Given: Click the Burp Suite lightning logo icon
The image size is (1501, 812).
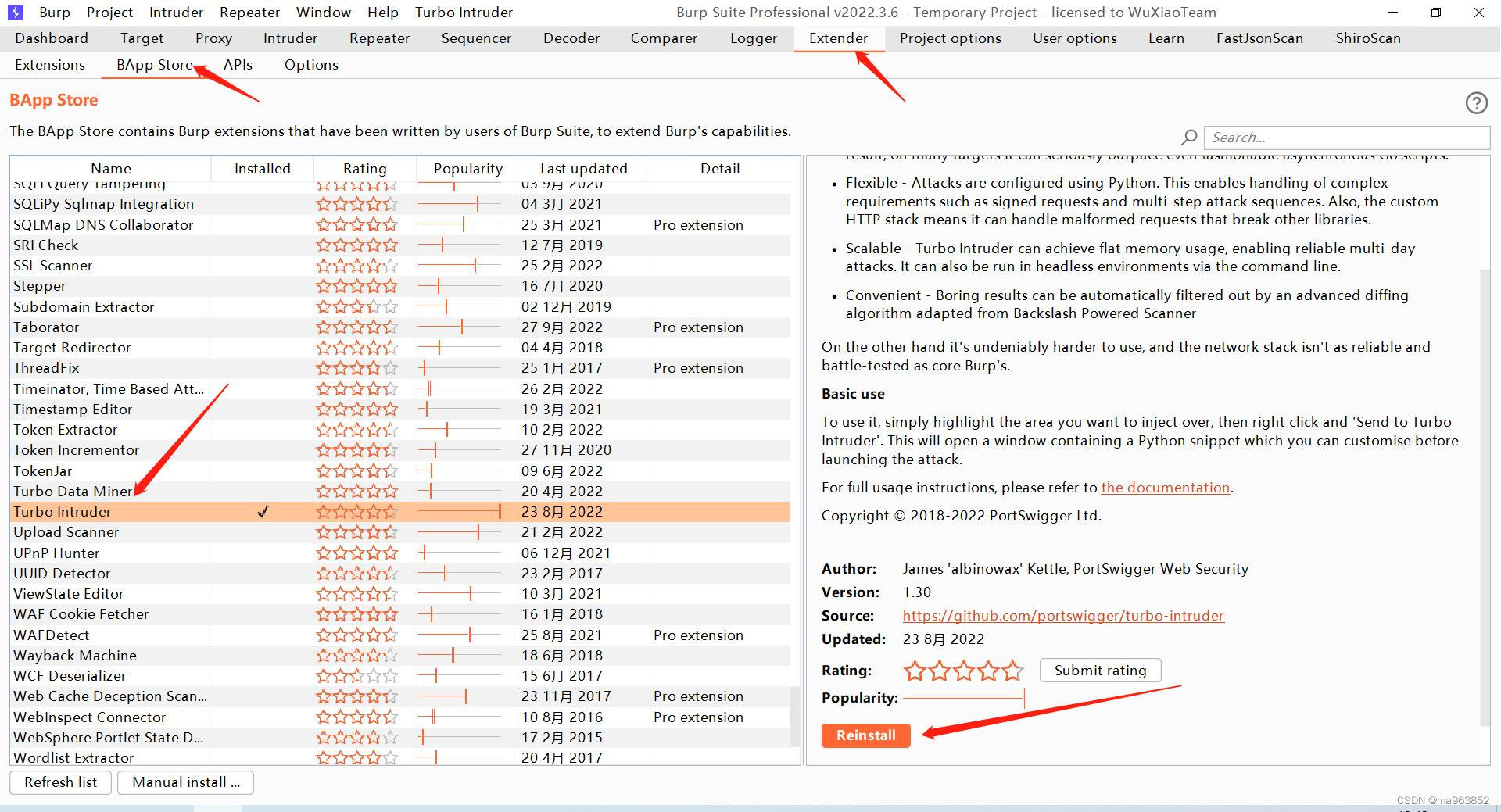Looking at the screenshot, I should [x=15, y=12].
